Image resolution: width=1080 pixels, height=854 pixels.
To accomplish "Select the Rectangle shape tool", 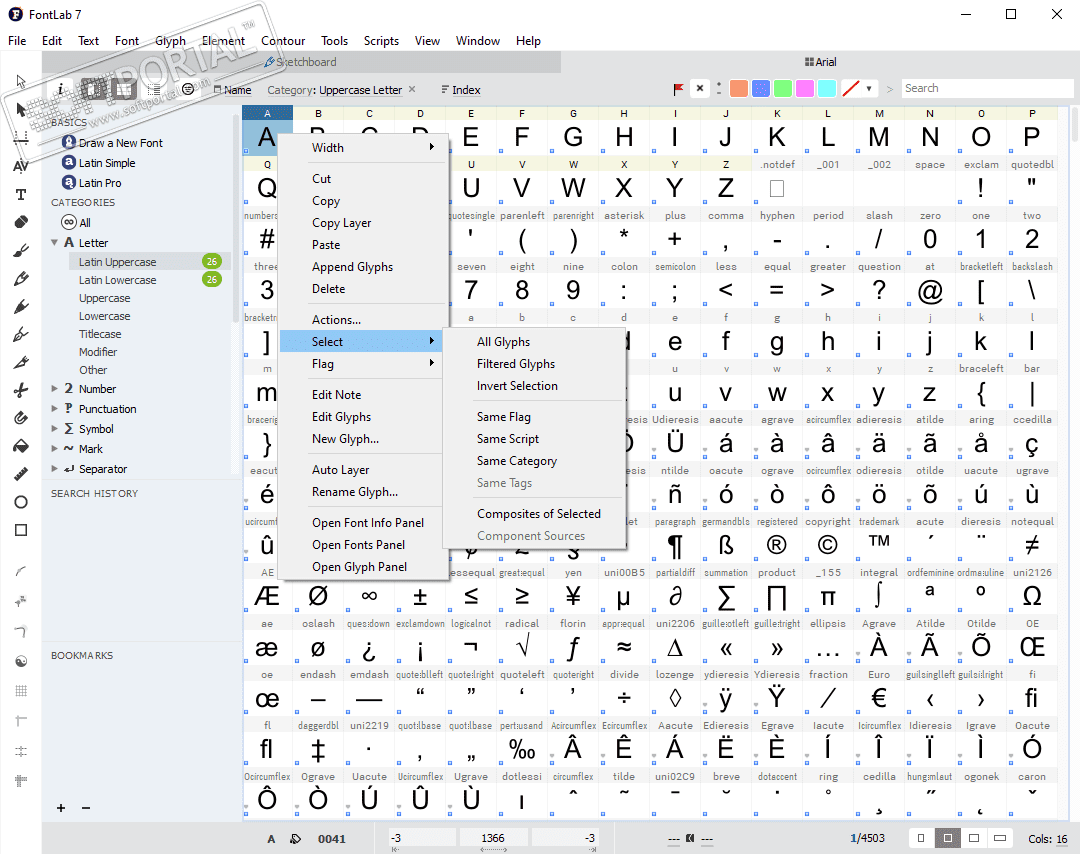I will tap(21, 530).
